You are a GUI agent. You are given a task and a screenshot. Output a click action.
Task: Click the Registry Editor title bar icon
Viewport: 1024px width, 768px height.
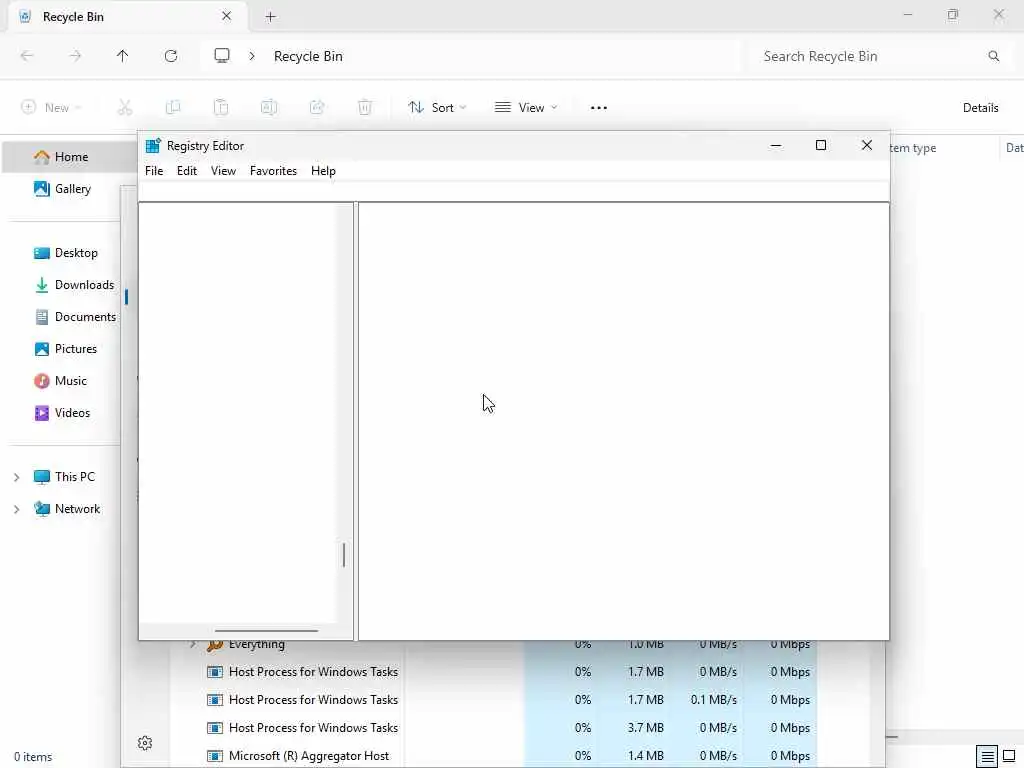153,146
